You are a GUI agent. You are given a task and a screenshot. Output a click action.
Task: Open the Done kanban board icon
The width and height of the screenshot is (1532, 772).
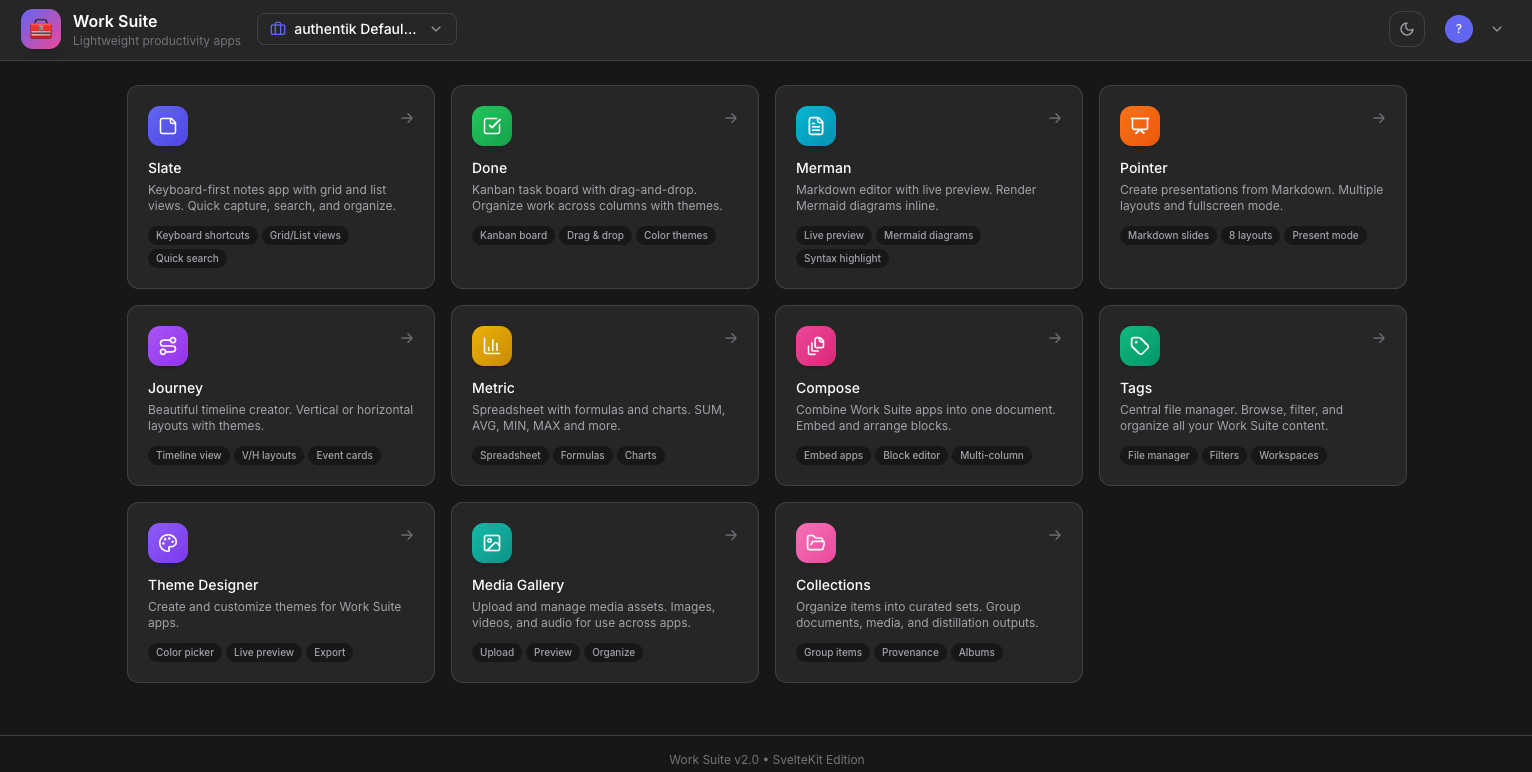[x=492, y=126]
